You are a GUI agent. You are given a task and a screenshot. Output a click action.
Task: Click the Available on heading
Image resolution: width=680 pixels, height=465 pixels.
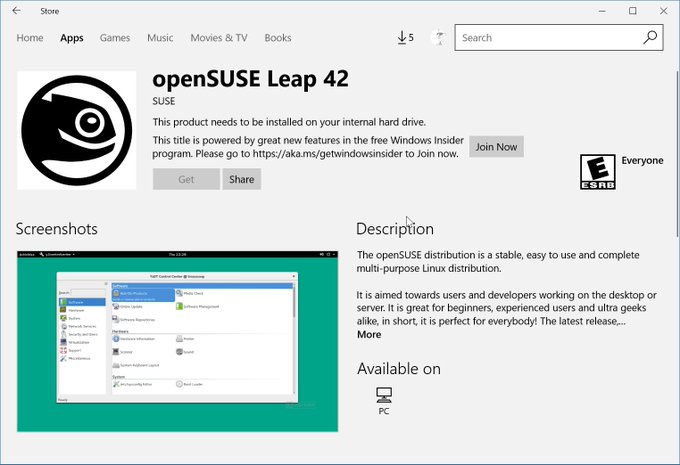(399, 369)
